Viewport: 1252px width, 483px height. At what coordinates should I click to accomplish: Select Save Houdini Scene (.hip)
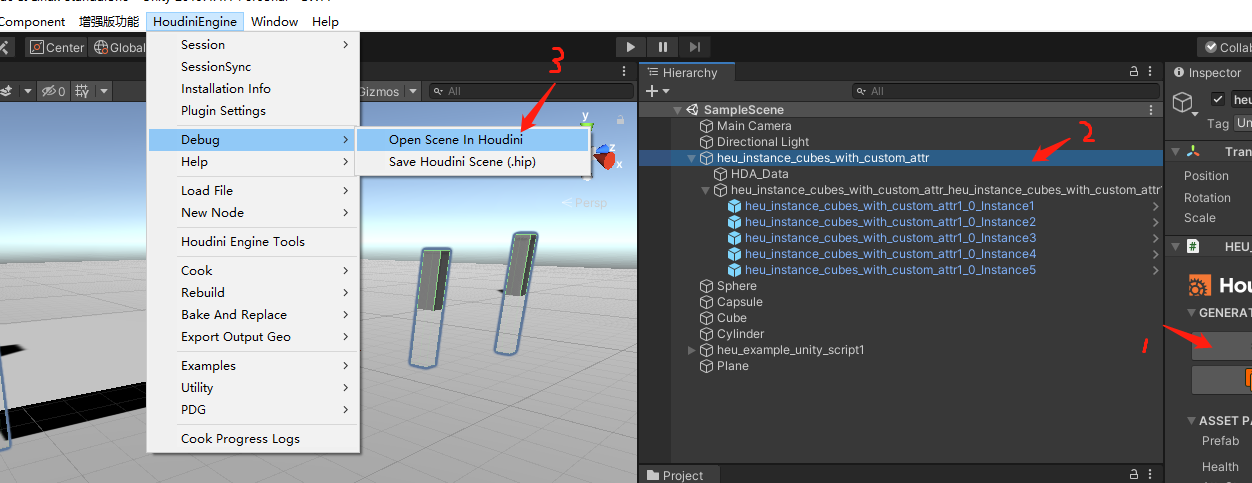point(473,162)
